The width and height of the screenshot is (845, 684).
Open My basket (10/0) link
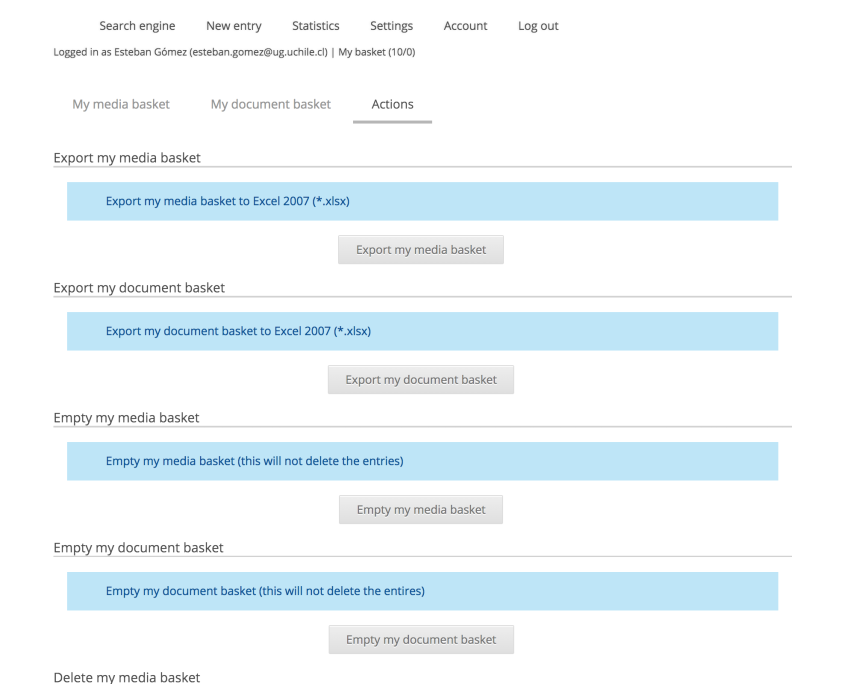[377, 52]
